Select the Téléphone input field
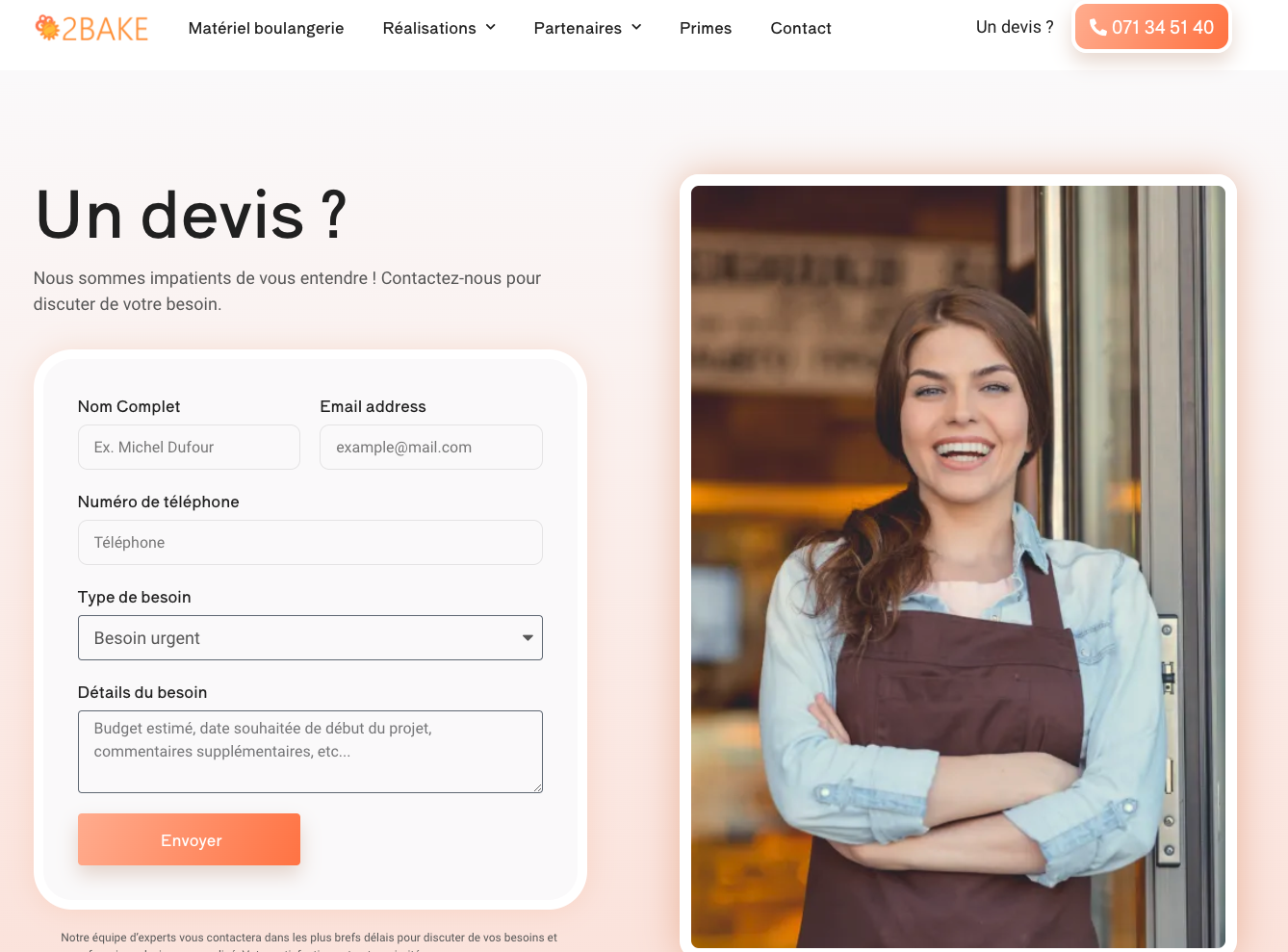Screen dimensions: 1288x952 click(310, 542)
